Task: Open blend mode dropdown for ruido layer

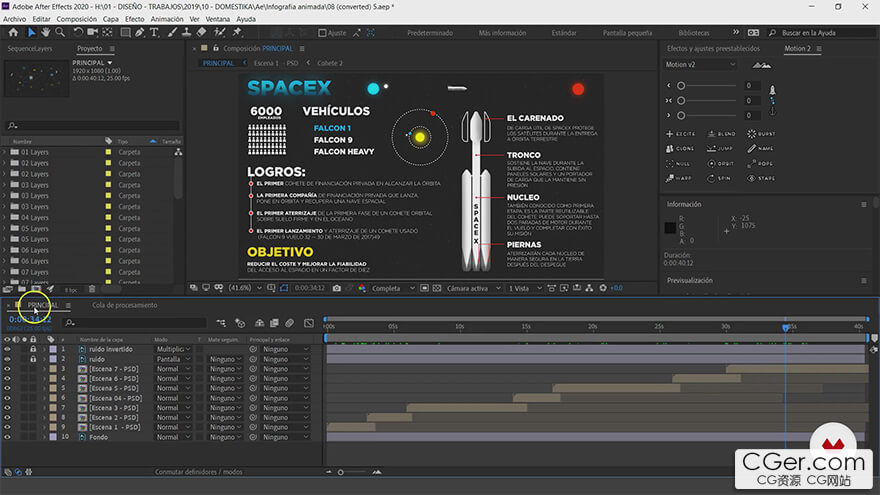Action: click(x=174, y=359)
